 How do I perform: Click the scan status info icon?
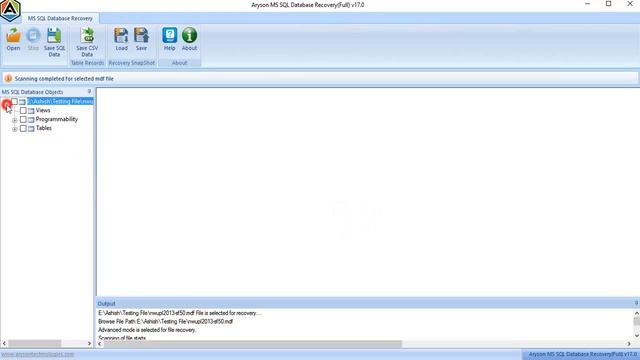point(8,78)
